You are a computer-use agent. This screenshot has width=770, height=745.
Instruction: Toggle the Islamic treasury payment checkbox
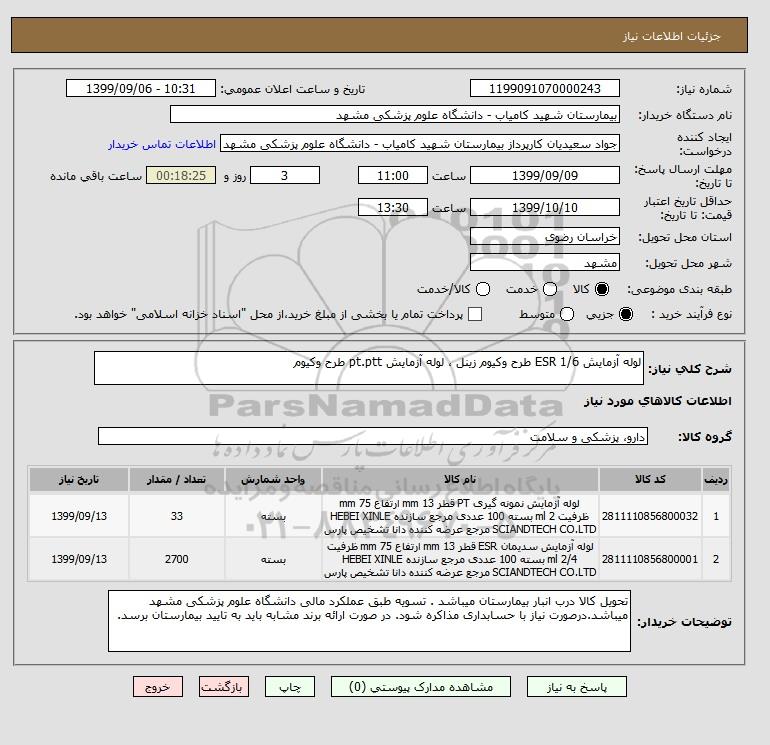[475, 314]
